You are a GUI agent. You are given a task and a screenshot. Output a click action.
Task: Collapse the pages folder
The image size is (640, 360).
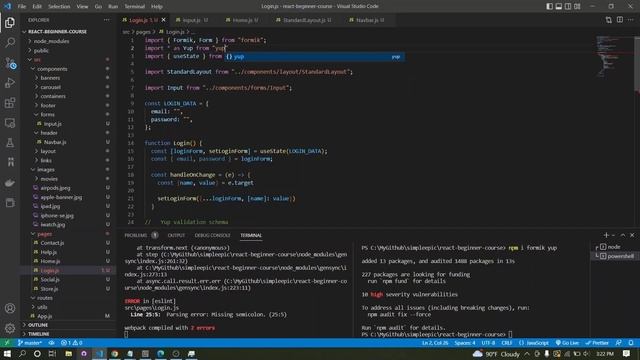click(44, 234)
